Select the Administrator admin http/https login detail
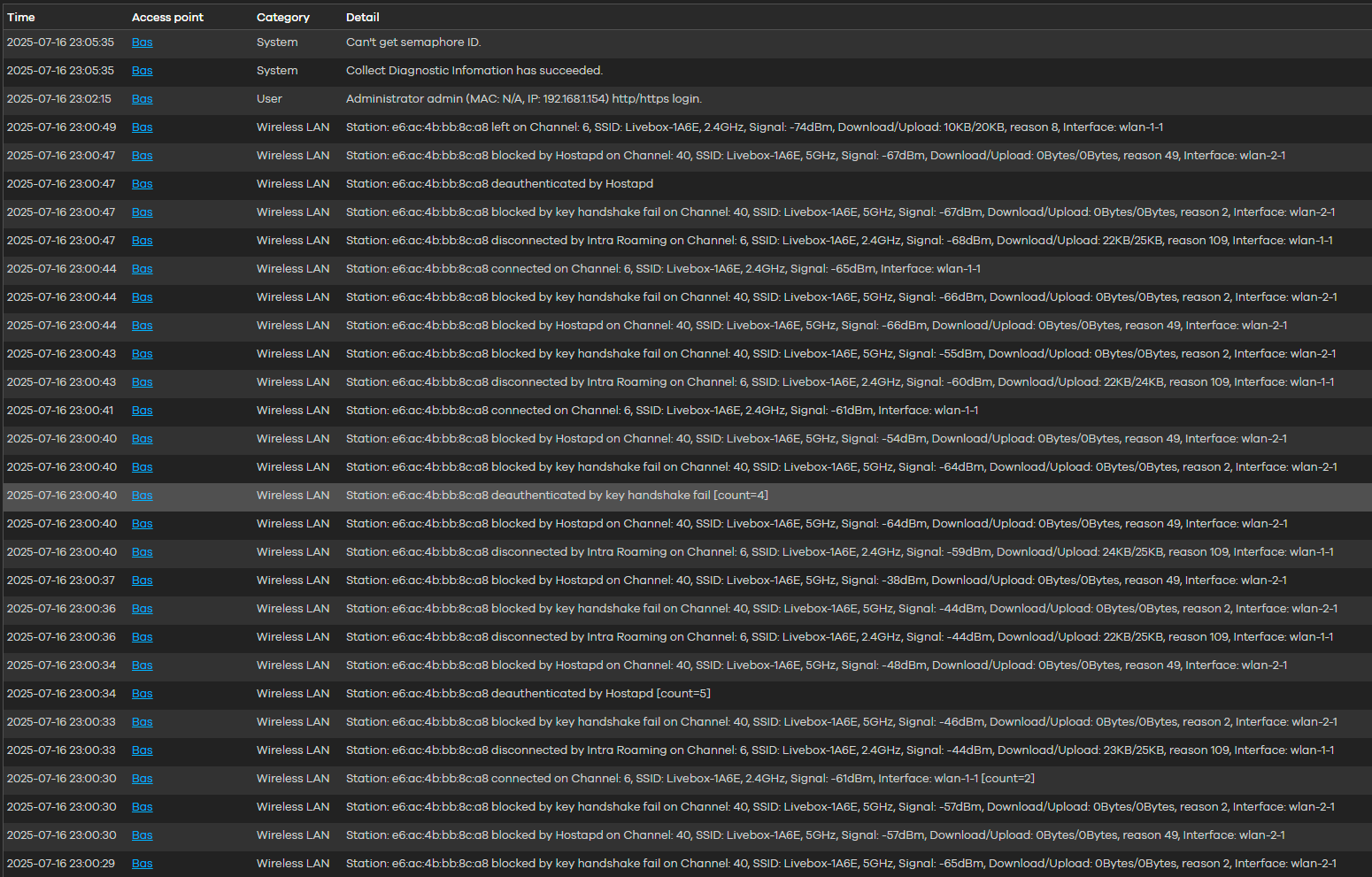1372x877 pixels. tap(524, 98)
